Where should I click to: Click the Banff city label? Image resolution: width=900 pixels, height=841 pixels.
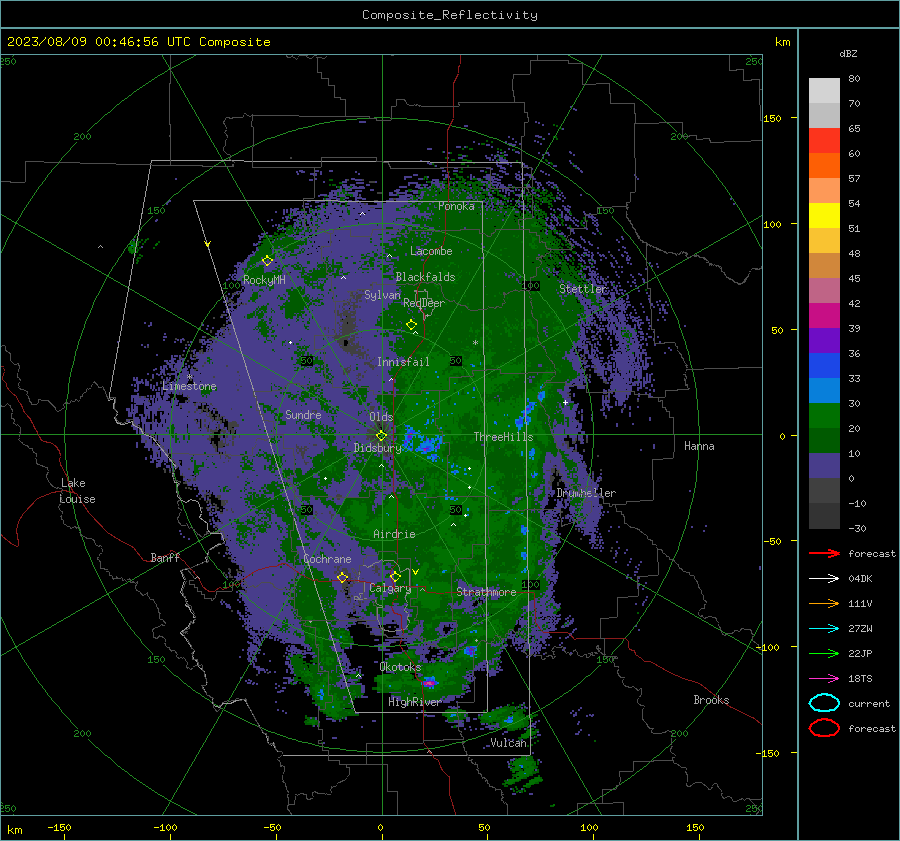click(x=165, y=557)
